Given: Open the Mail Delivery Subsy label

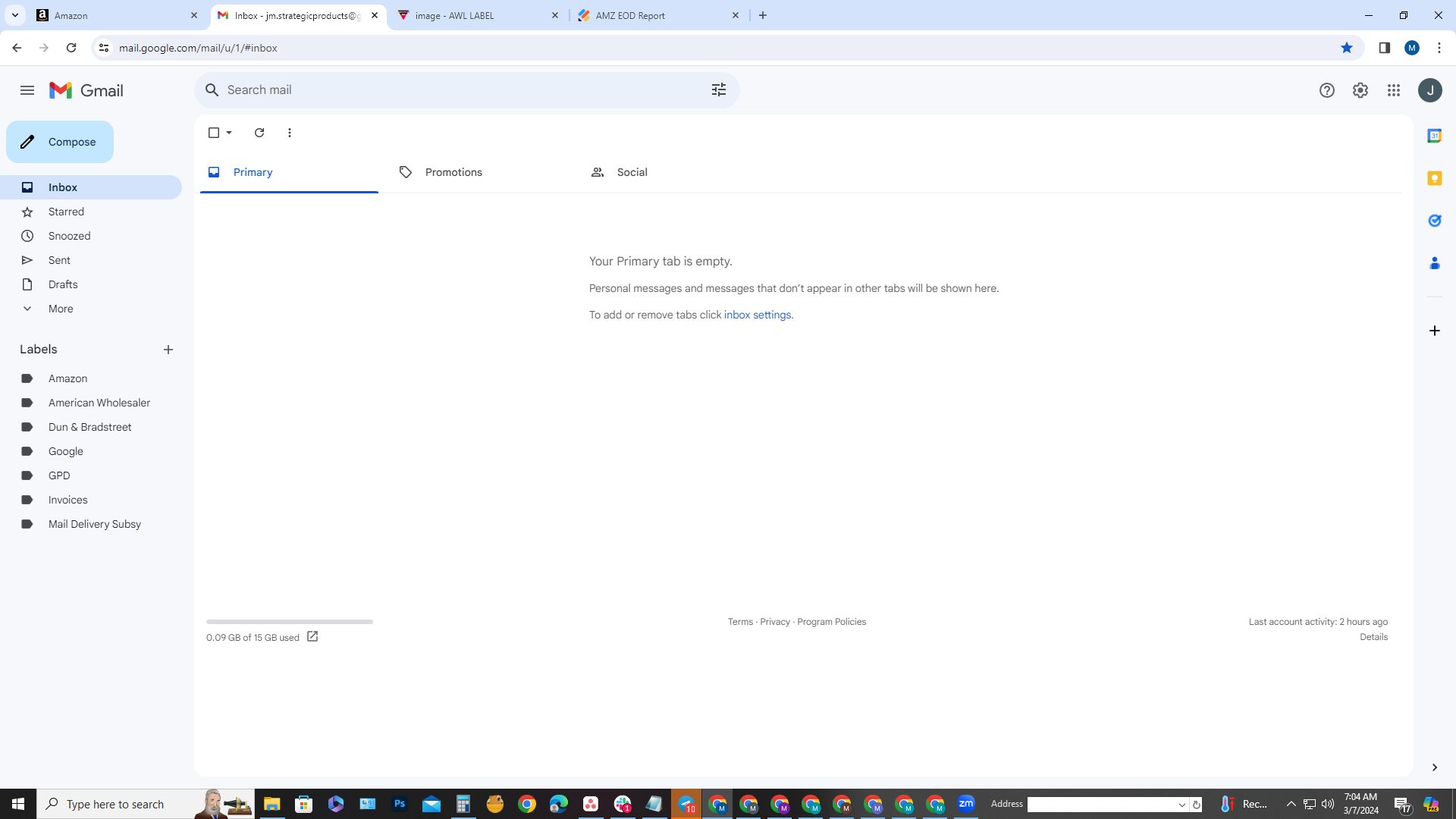Looking at the screenshot, I should [91, 524].
